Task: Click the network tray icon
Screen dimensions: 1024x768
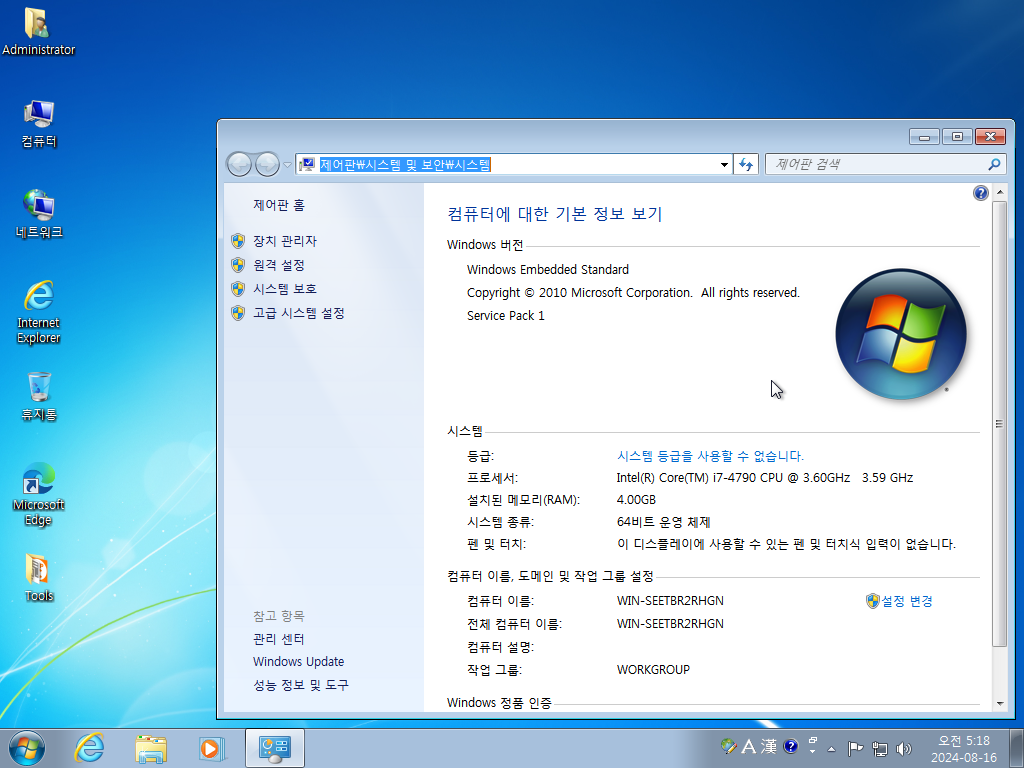Action: [880, 748]
